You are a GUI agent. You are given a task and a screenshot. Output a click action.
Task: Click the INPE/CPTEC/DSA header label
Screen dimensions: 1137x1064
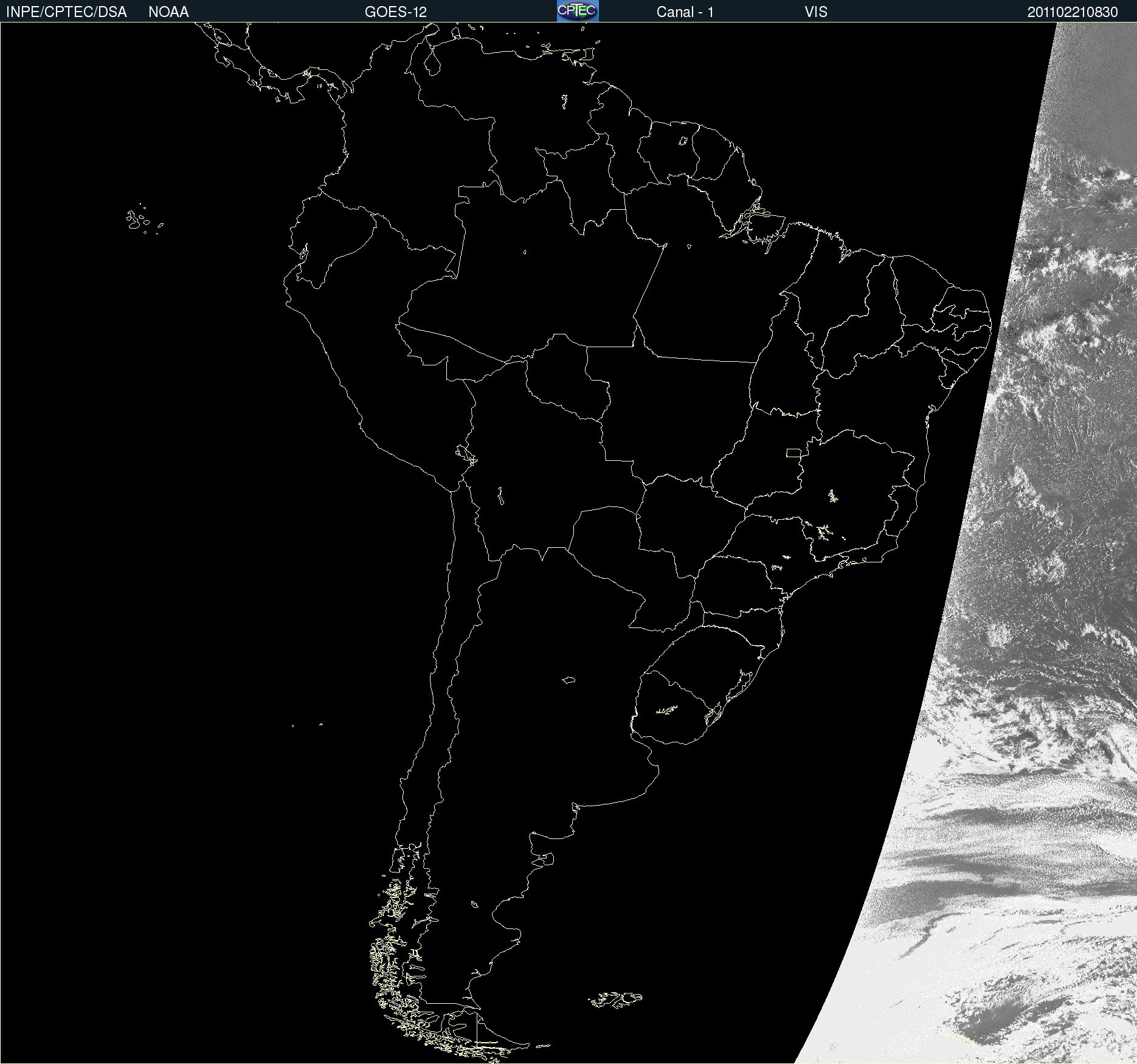pyautogui.click(x=66, y=12)
